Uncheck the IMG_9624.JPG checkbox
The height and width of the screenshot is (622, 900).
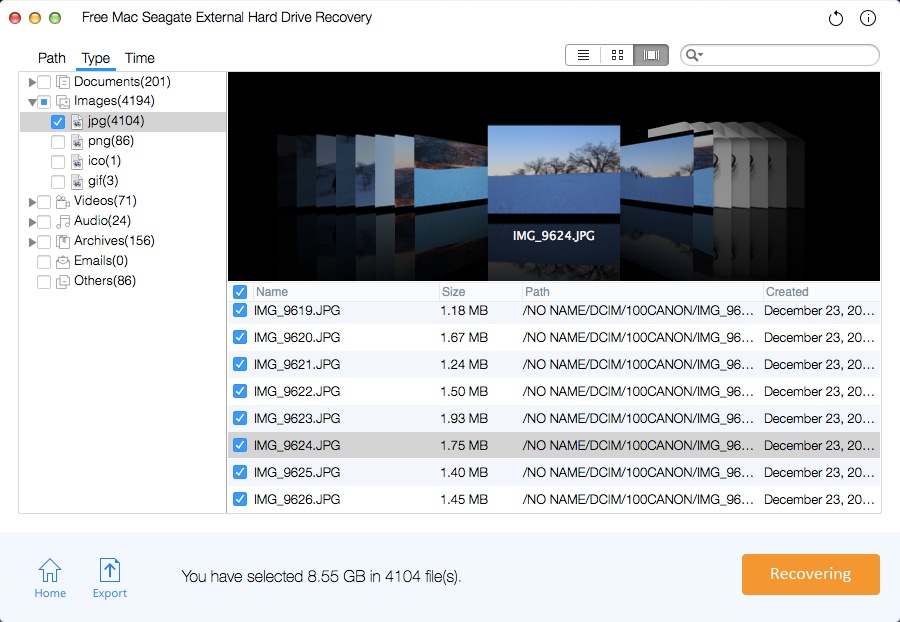[240, 445]
